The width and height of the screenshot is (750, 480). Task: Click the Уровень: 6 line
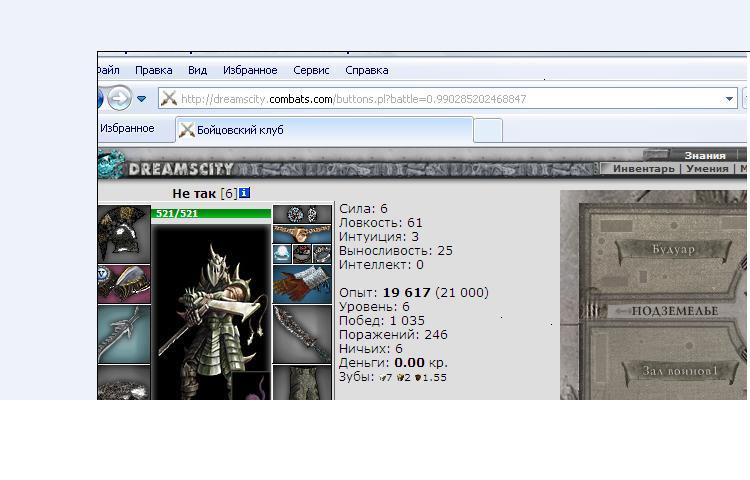pos(374,306)
